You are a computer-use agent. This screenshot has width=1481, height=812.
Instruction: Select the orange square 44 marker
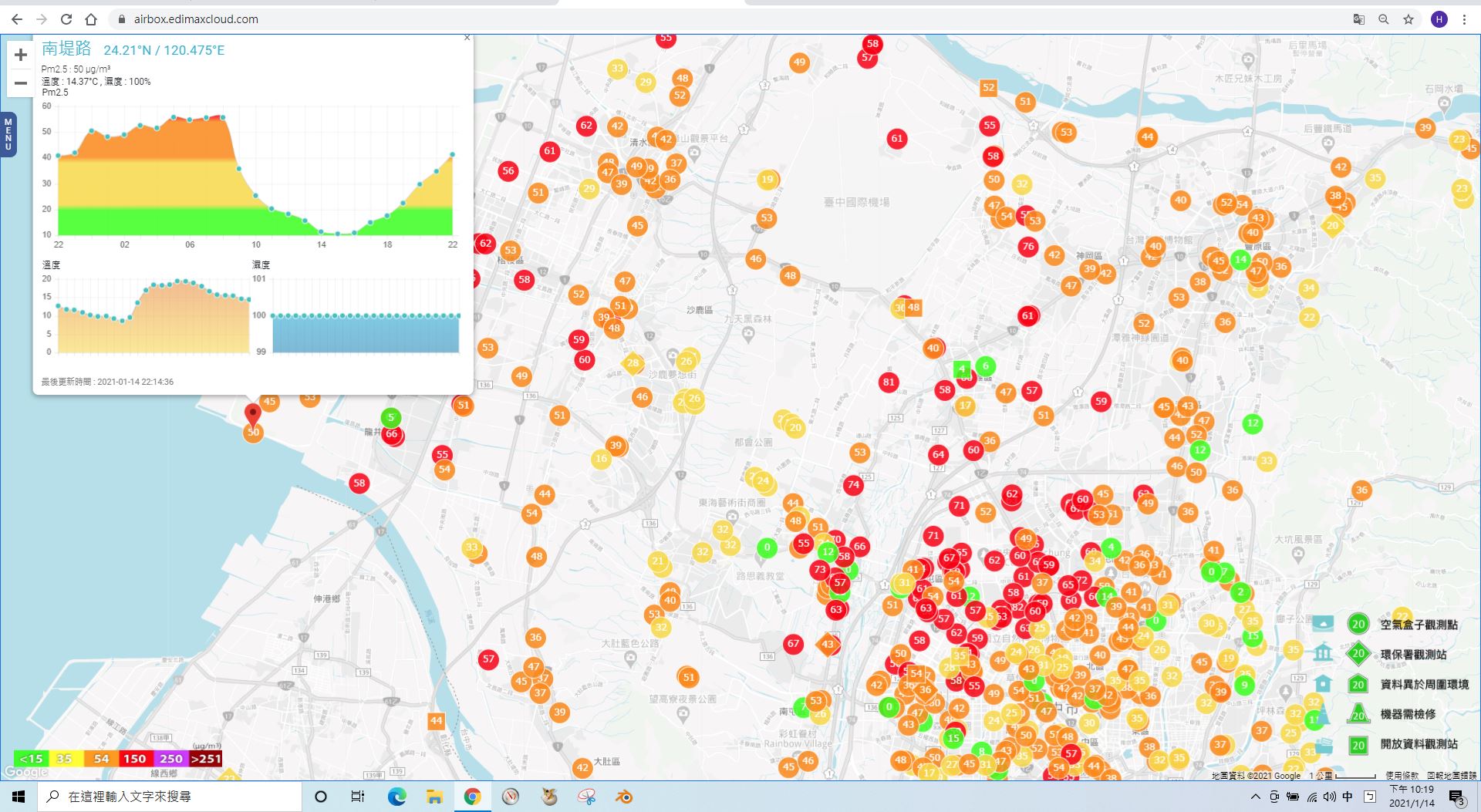click(x=436, y=721)
